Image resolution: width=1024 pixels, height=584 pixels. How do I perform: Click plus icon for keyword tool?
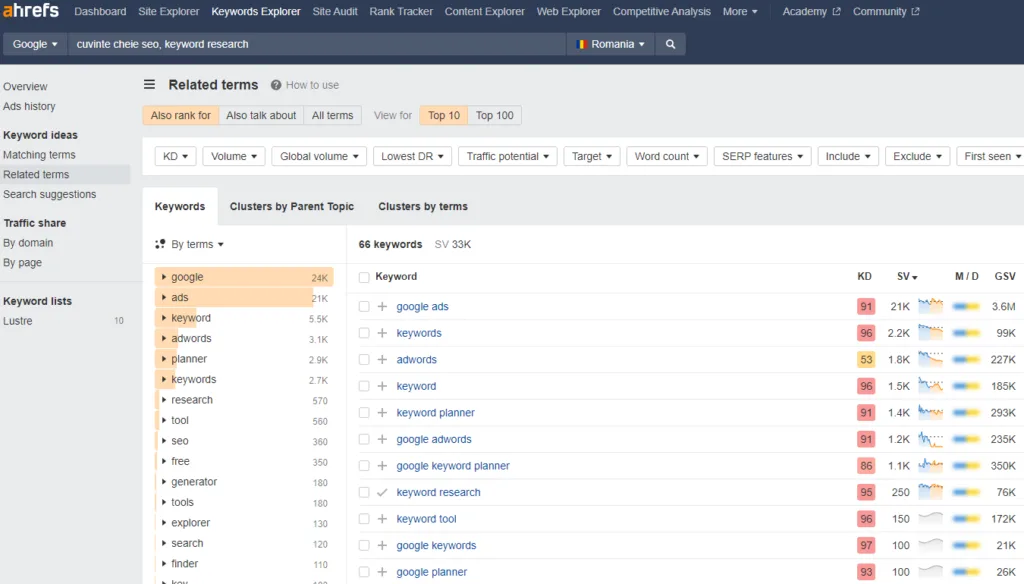(x=383, y=519)
